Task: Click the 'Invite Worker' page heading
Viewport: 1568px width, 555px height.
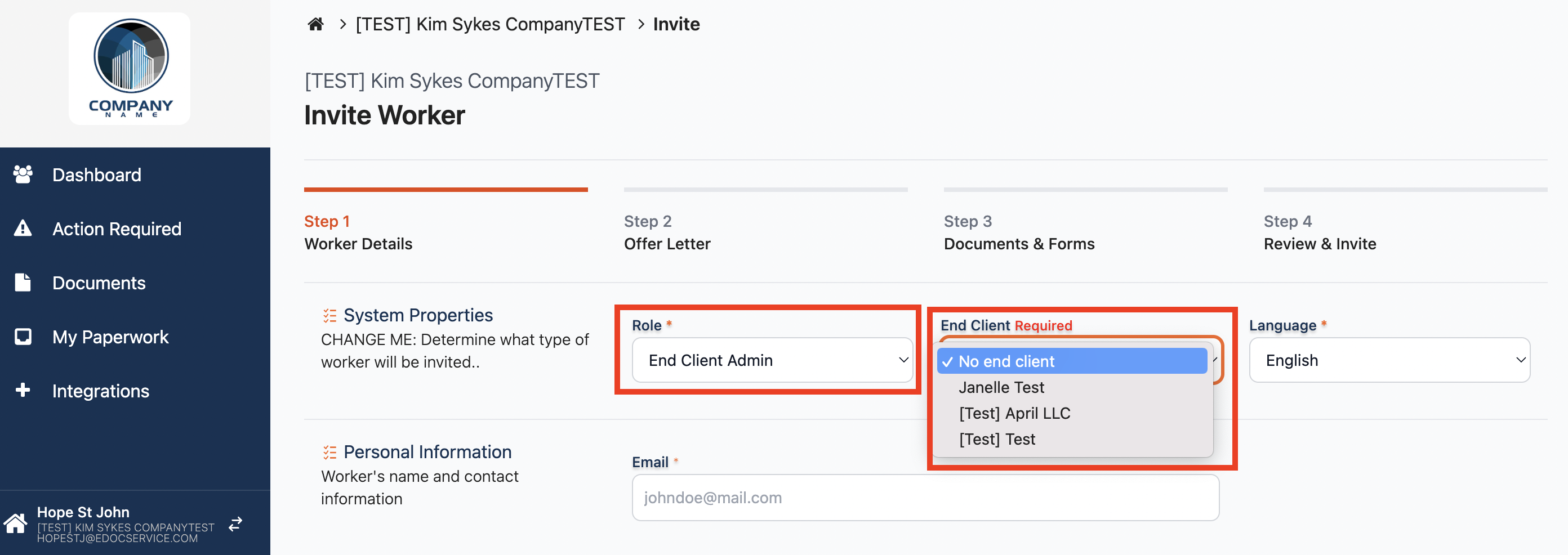Action: click(385, 115)
